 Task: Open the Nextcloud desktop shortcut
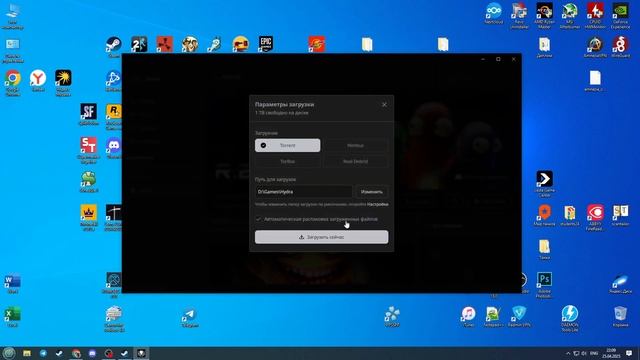[494, 13]
